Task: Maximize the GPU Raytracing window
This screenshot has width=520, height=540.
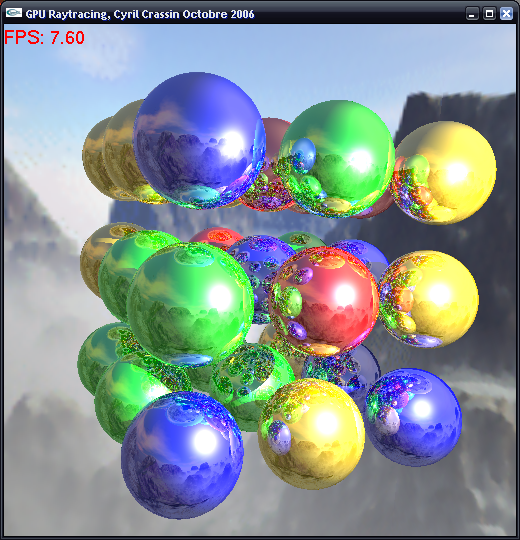Action: coord(489,14)
